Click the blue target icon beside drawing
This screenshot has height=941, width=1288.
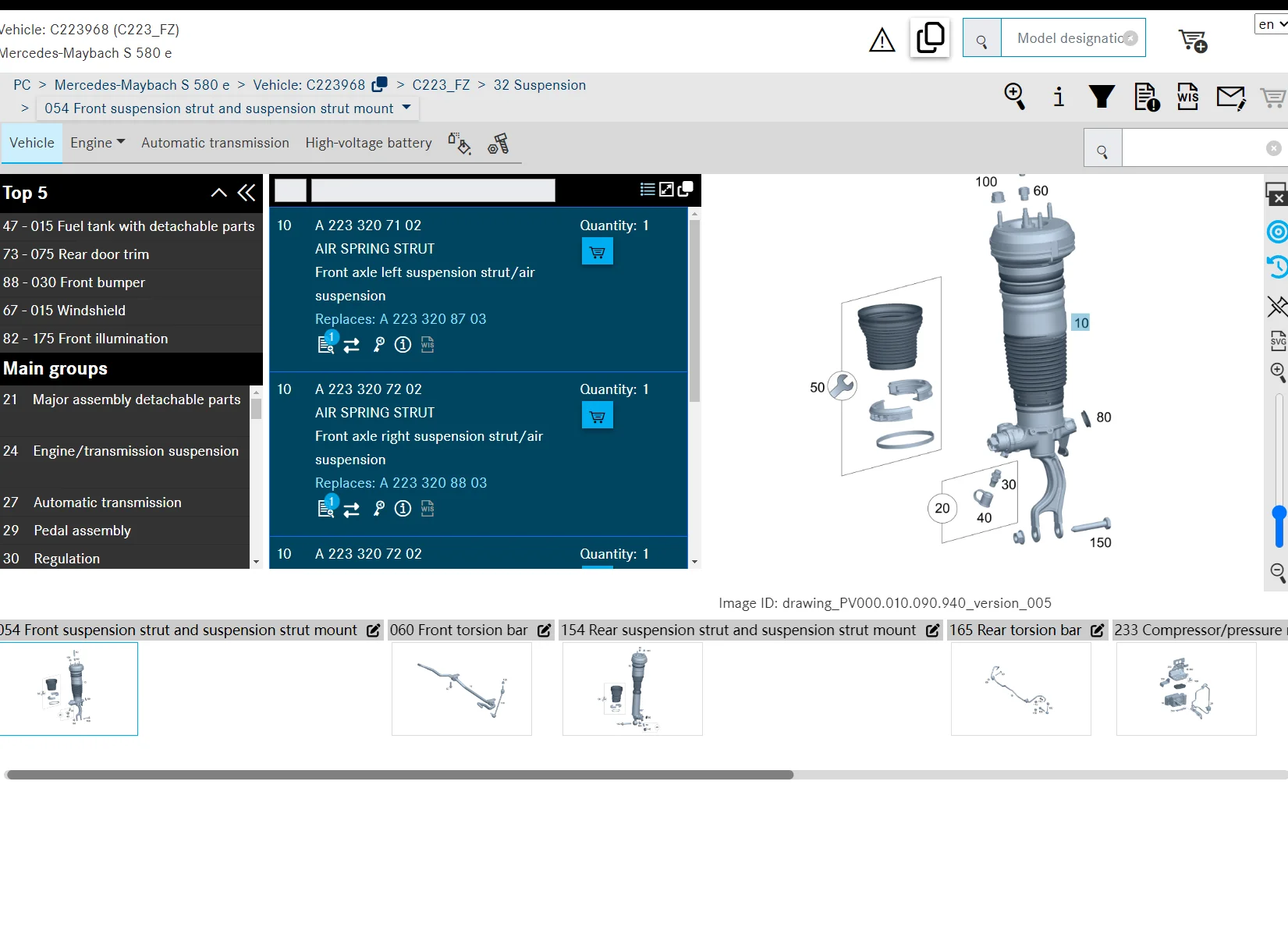tap(1277, 232)
